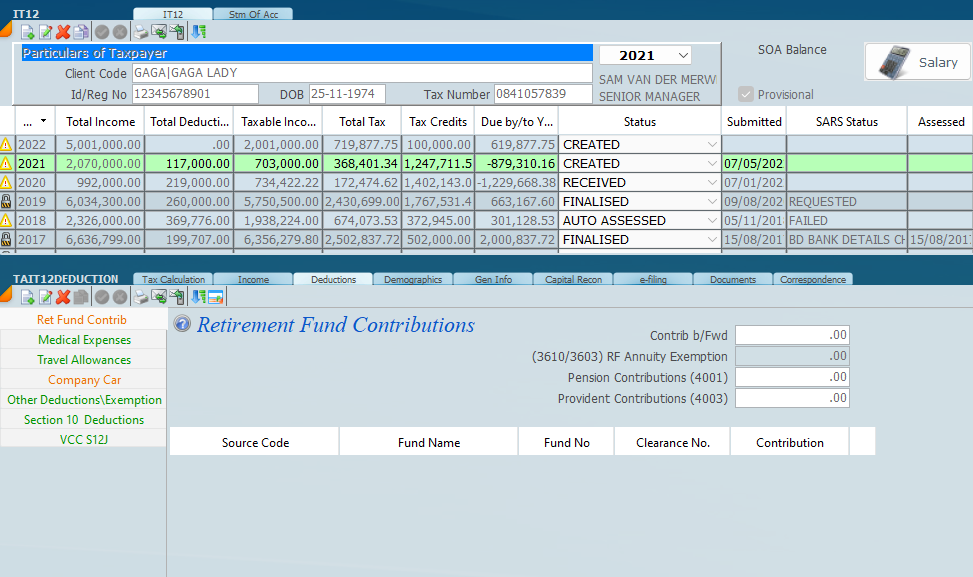Click the red delete icon in the IT12 toolbar
Viewport: 973px width, 577px height.
62,32
